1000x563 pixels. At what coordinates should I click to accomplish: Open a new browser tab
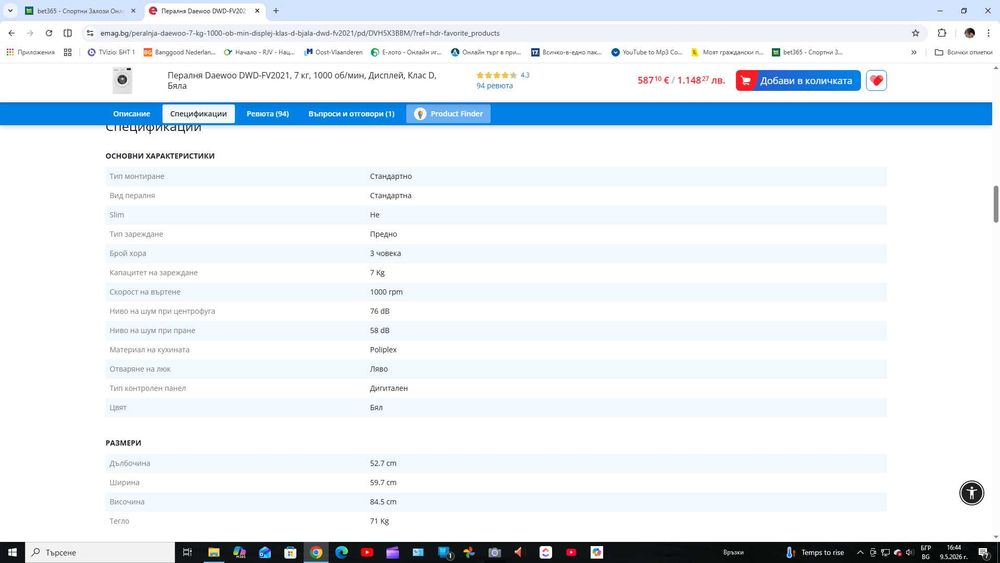click(276, 11)
